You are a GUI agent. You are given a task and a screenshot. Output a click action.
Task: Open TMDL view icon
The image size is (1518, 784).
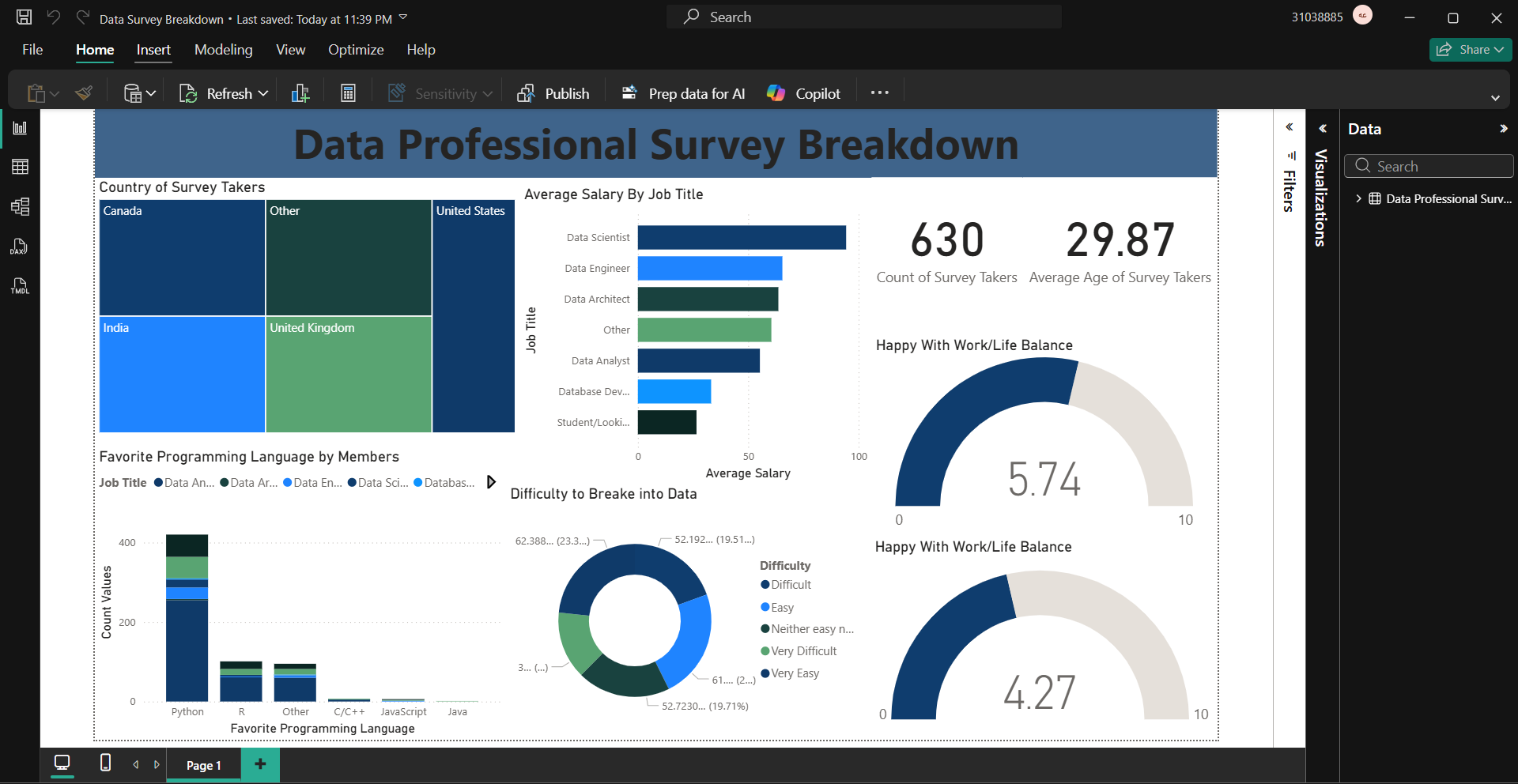click(20, 286)
